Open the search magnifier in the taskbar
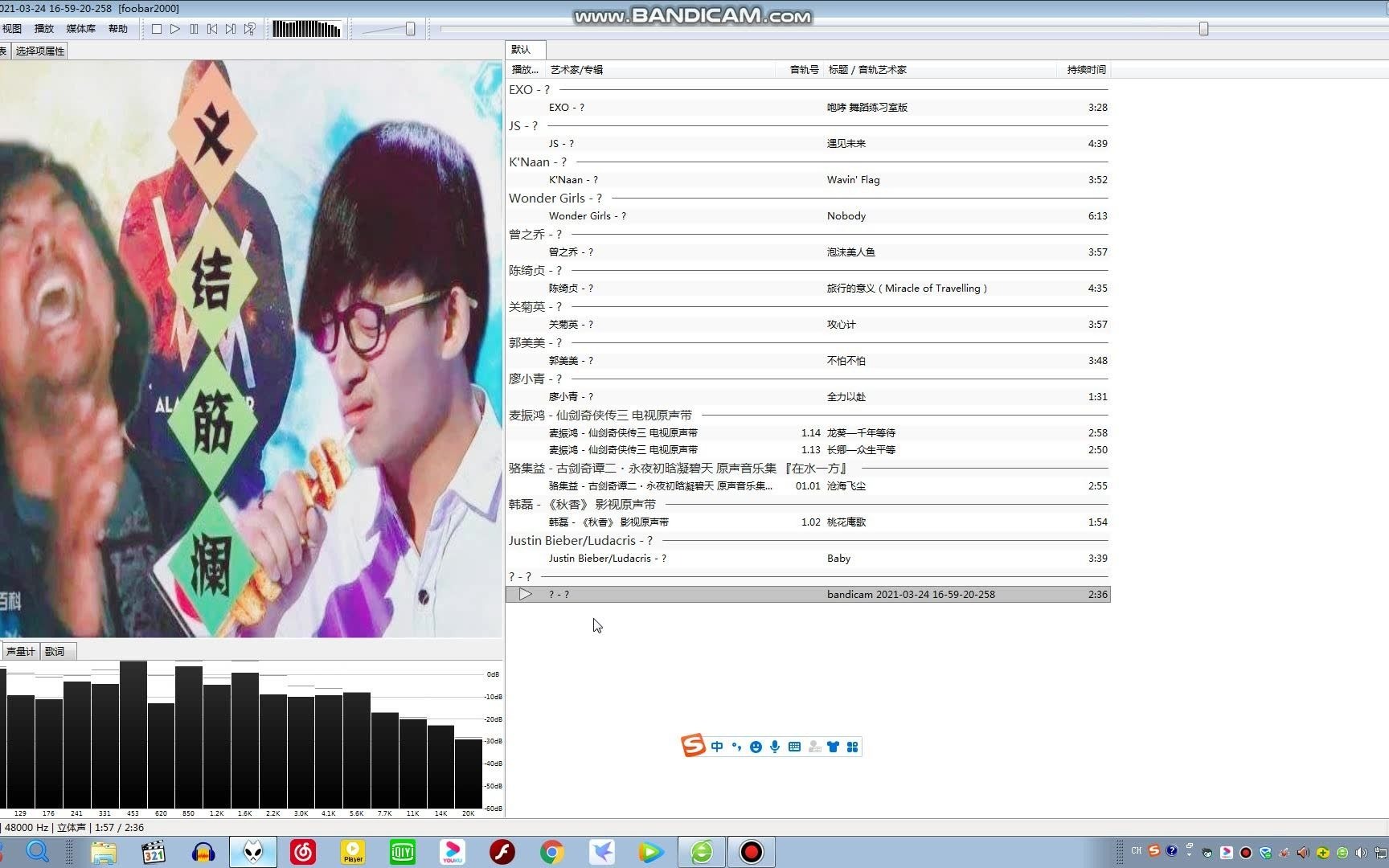This screenshot has height=868, width=1389. pyautogui.click(x=38, y=851)
